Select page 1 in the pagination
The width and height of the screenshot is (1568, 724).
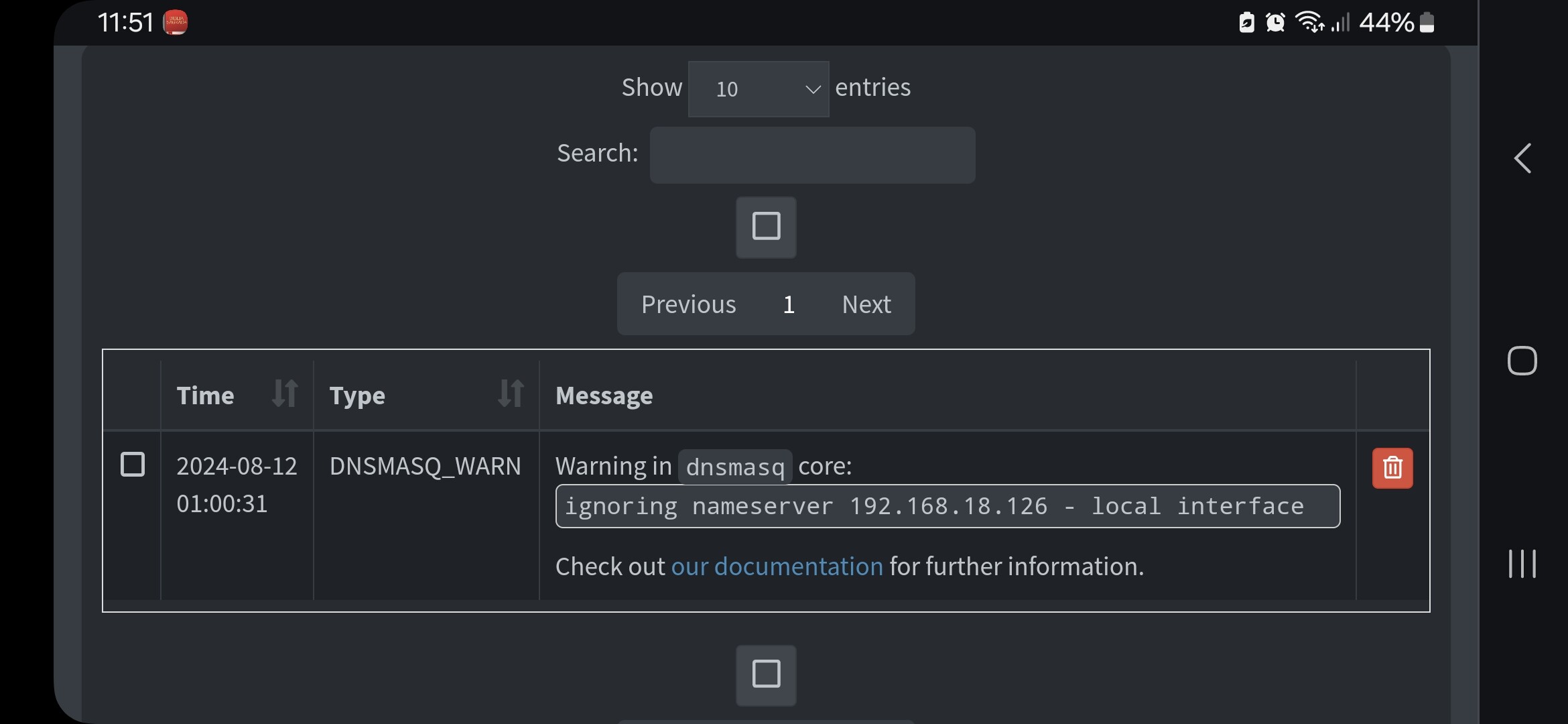[x=789, y=304]
